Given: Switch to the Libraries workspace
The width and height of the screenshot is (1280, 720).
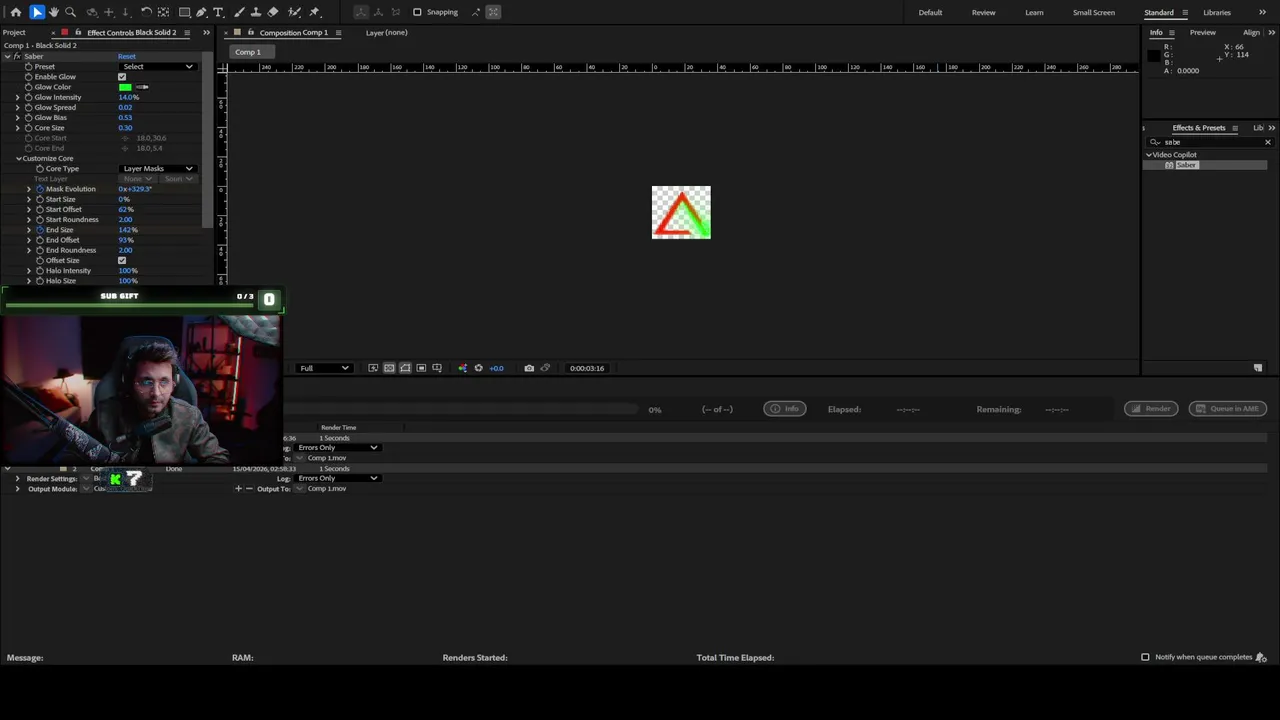Looking at the screenshot, I should click(x=1217, y=13).
